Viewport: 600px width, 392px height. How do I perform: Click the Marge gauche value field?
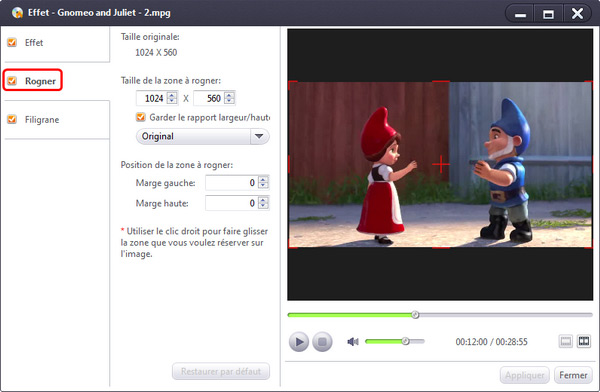click(x=232, y=183)
